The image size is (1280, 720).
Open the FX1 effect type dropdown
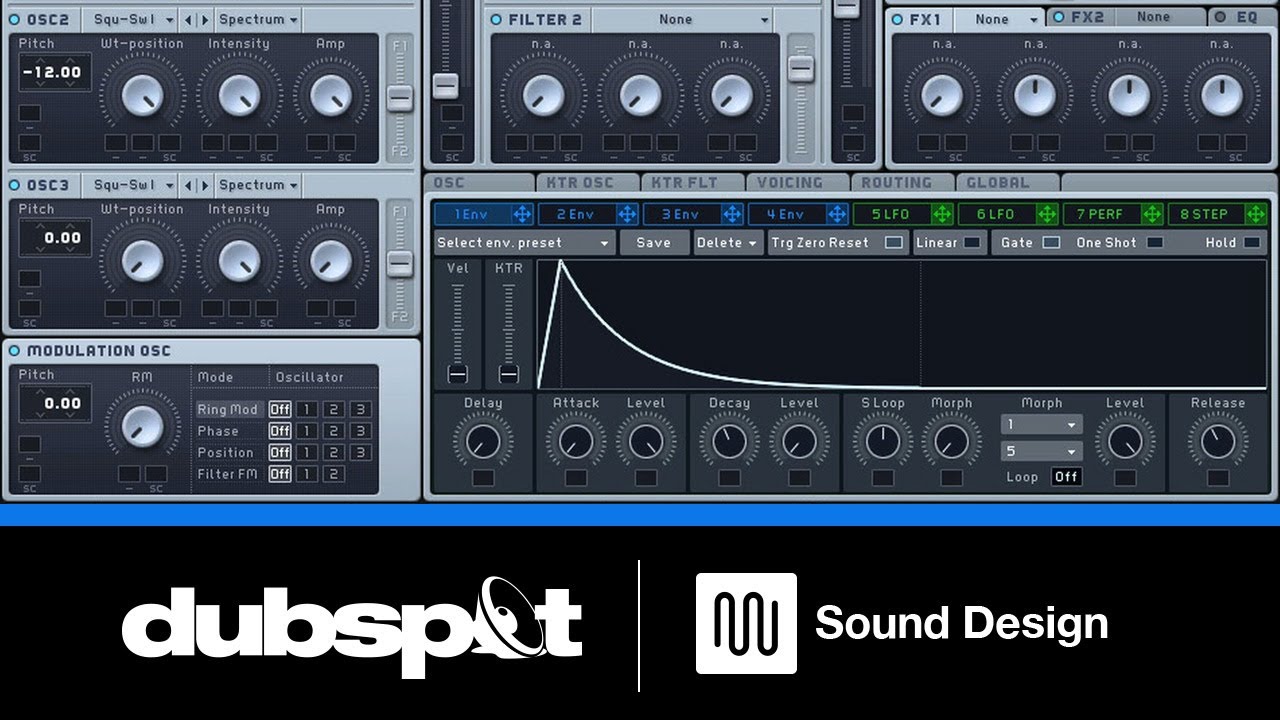[999, 19]
